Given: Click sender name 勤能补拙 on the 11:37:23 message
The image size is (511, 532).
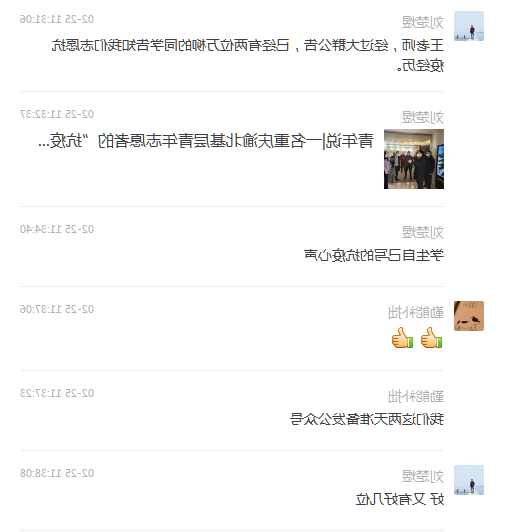Looking at the screenshot, I should (416, 396).
